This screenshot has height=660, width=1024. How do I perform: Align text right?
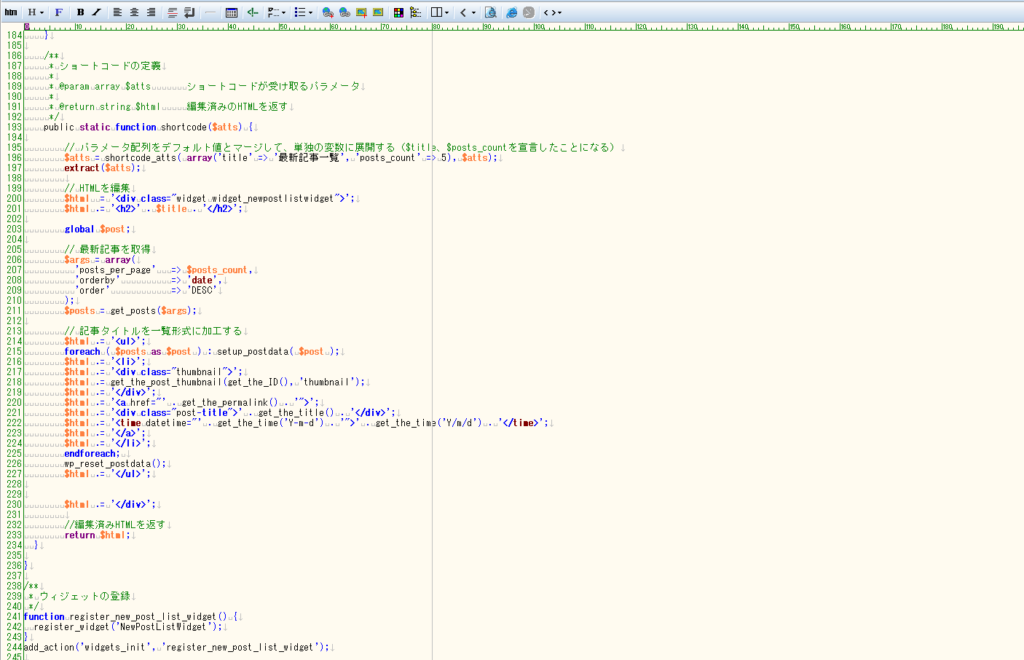(152, 12)
